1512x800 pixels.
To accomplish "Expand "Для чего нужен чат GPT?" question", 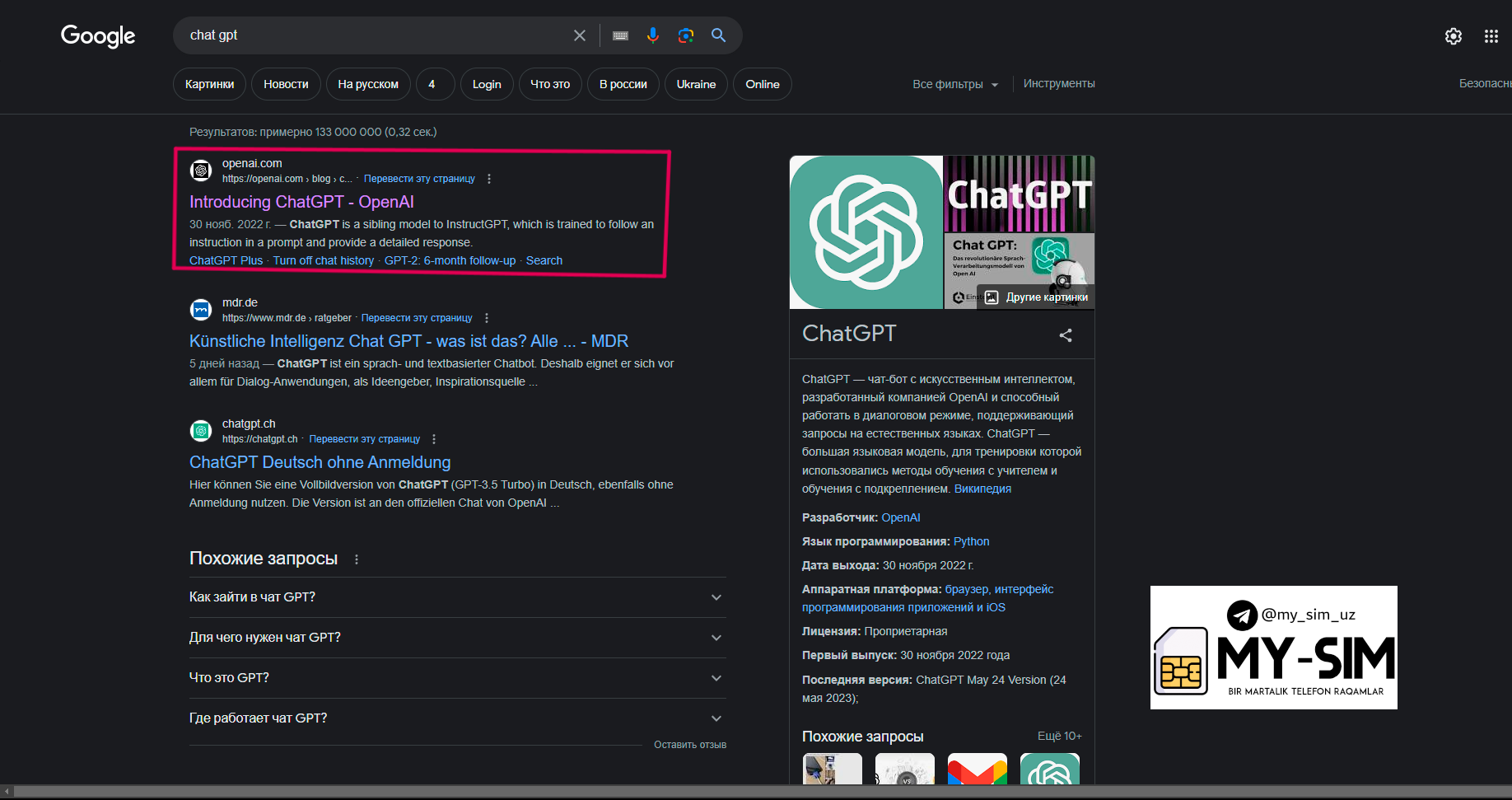I will (716, 638).
